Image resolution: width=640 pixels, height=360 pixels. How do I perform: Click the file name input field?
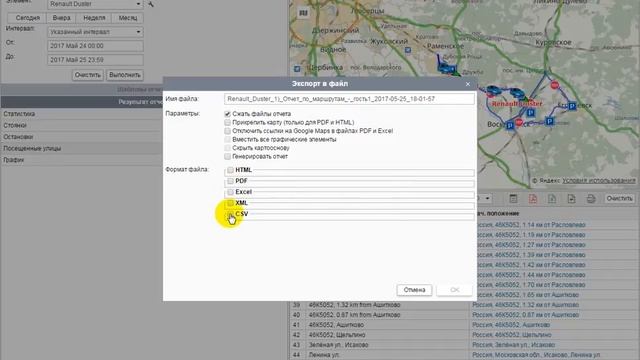[x=349, y=99]
